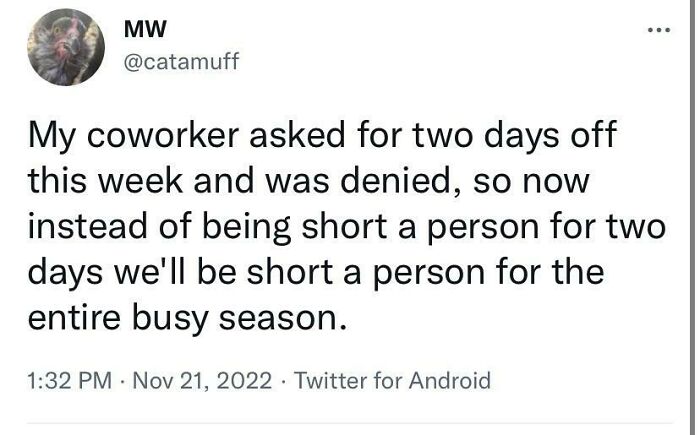700x435 pixels.
Task: Click the @catamuff handle
Action: click(x=181, y=61)
